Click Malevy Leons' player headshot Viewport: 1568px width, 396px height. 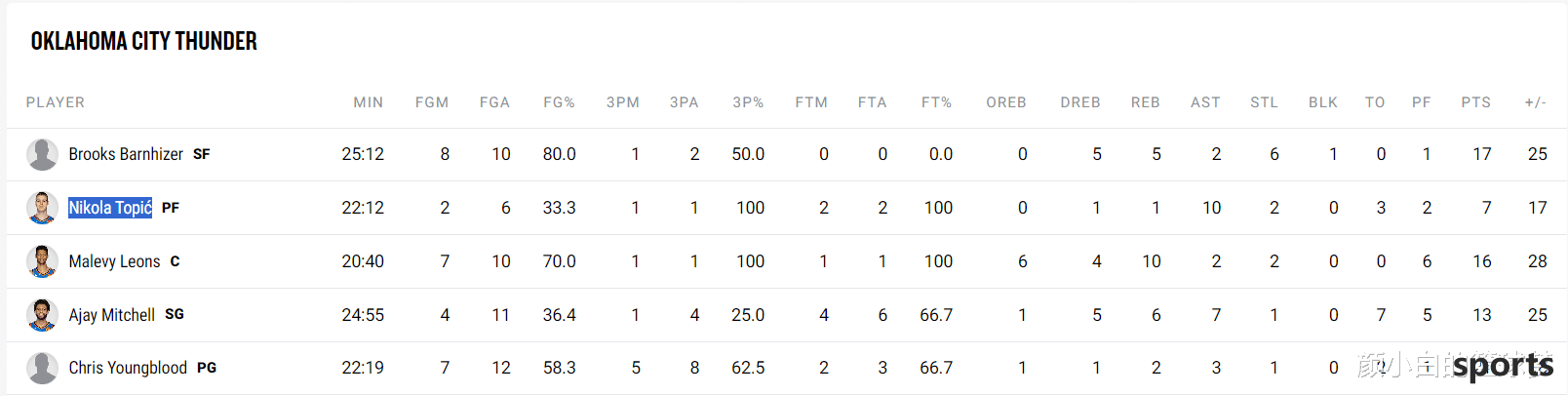(42, 261)
